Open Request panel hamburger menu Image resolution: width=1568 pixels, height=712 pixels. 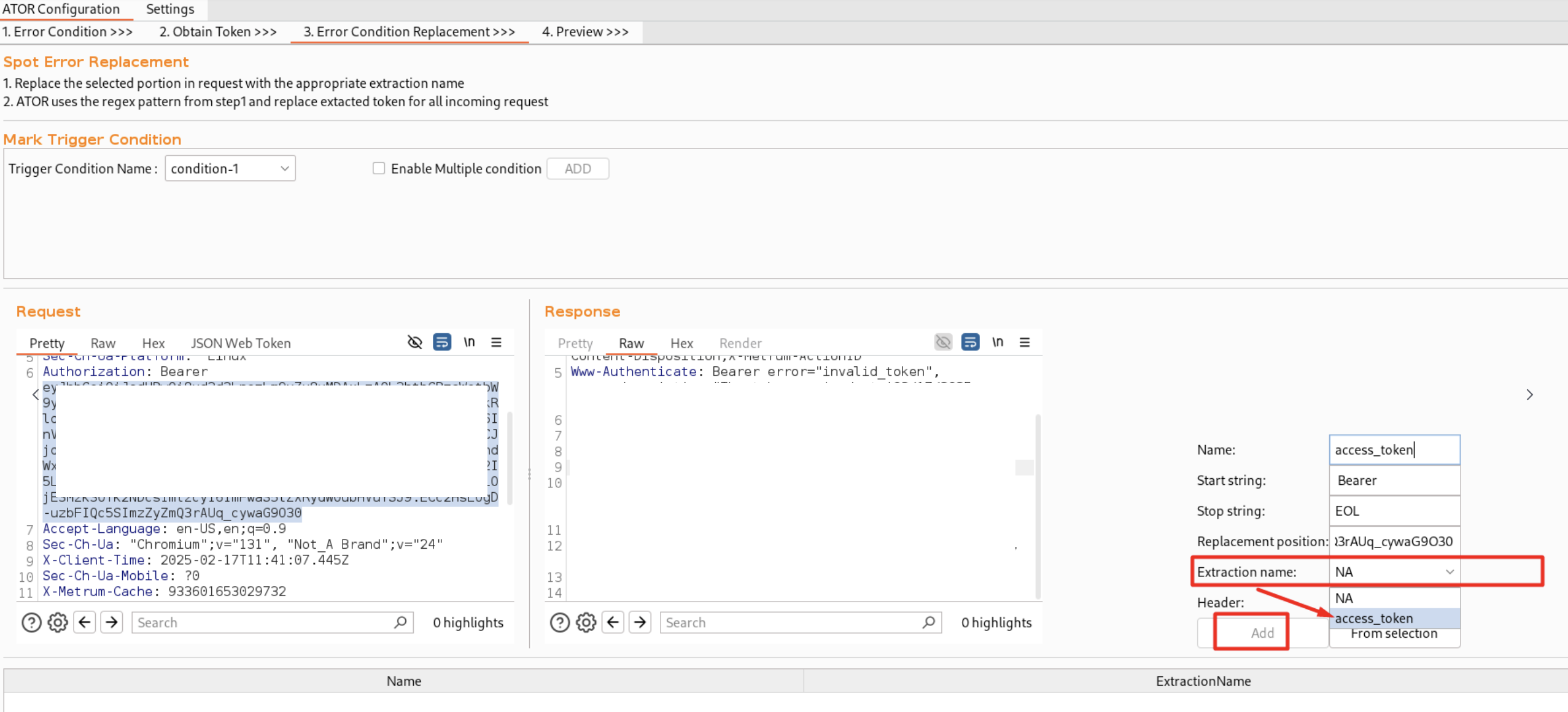496,342
